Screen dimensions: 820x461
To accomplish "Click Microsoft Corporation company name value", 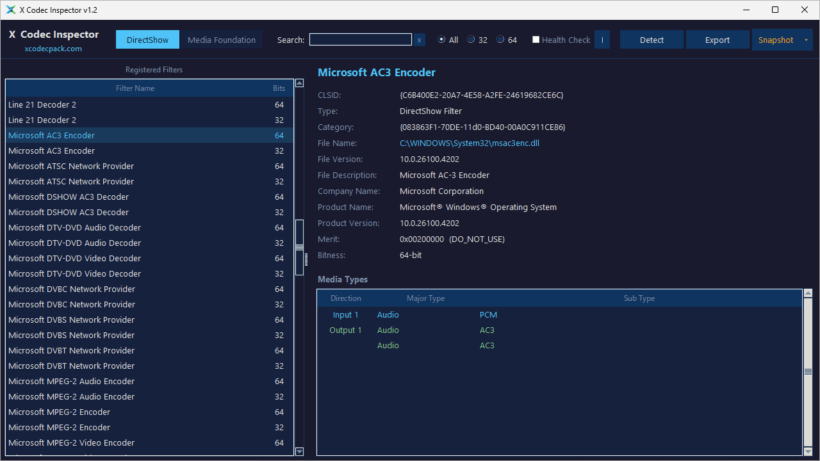I will pyautogui.click(x=441, y=191).
